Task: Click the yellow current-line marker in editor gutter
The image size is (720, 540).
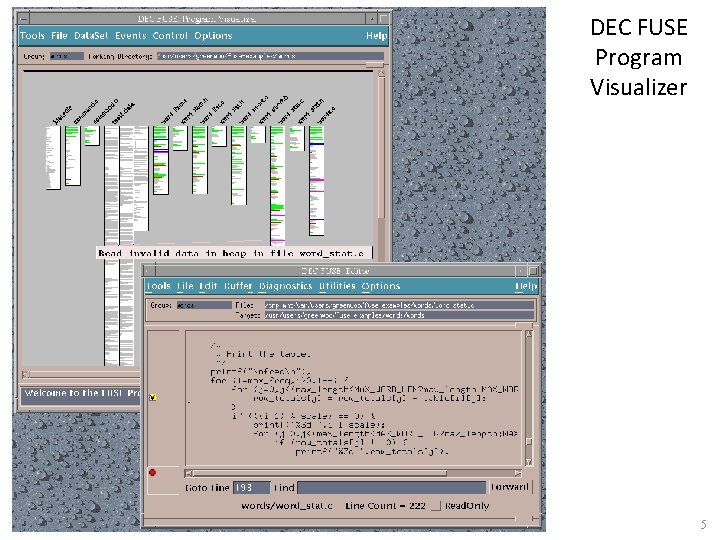Action: point(153,397)
